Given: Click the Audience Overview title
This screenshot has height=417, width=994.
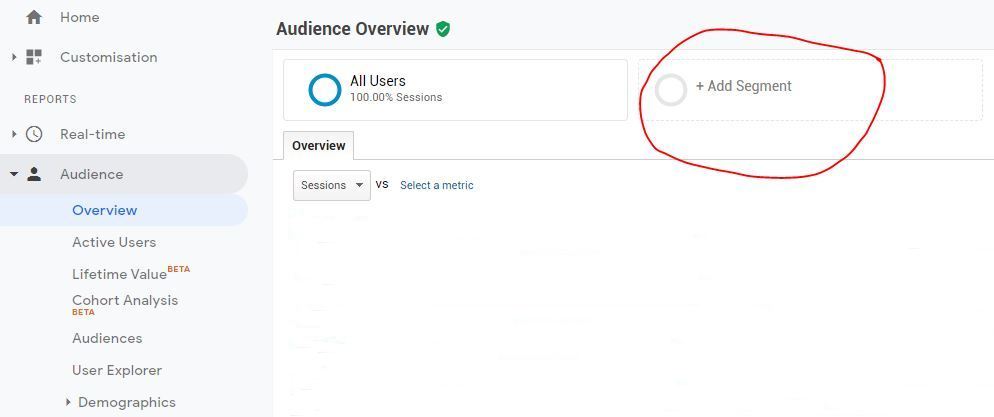Looking at the screenshot, I should pyautogui.click(x=352, y=29).
